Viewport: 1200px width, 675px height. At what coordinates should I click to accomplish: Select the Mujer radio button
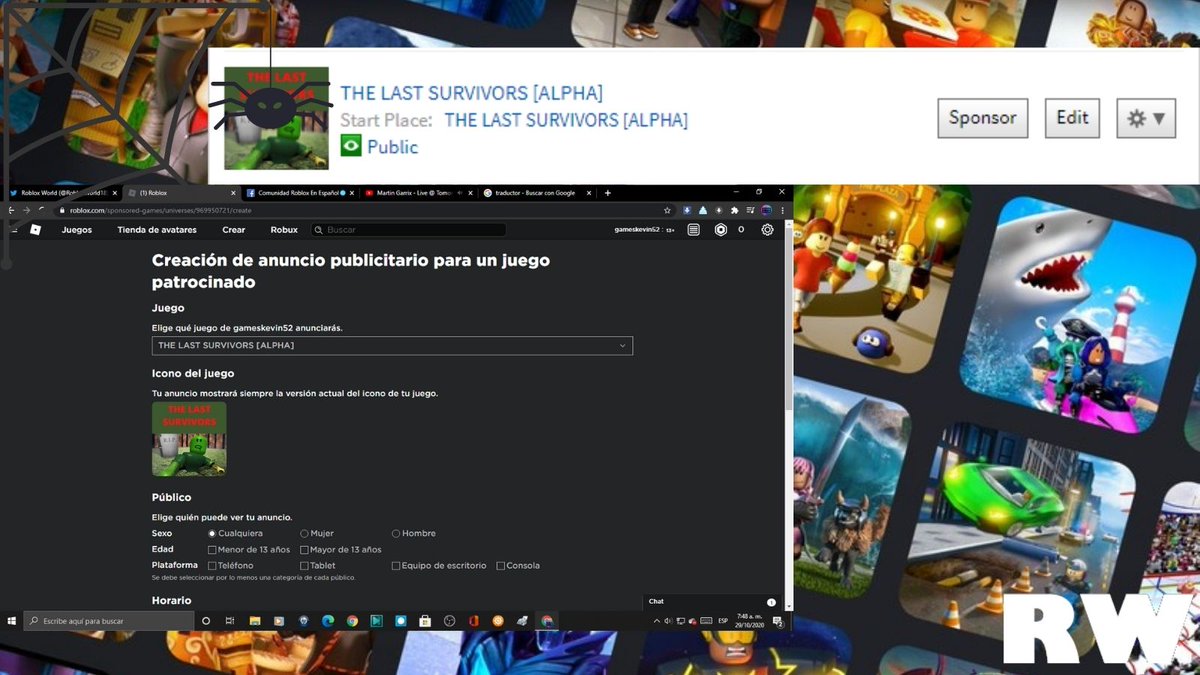304,534
